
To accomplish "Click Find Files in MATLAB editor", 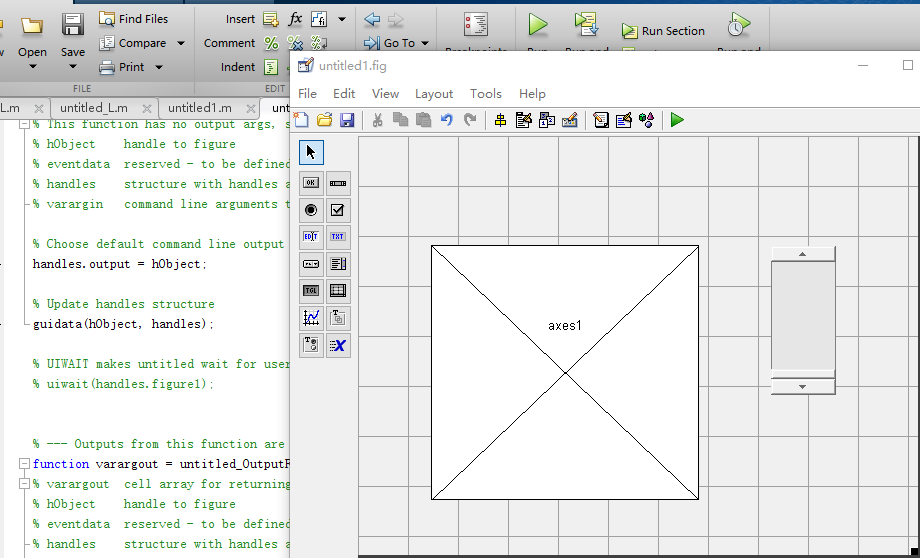I will pyautogui.click(x=133, y=19).
